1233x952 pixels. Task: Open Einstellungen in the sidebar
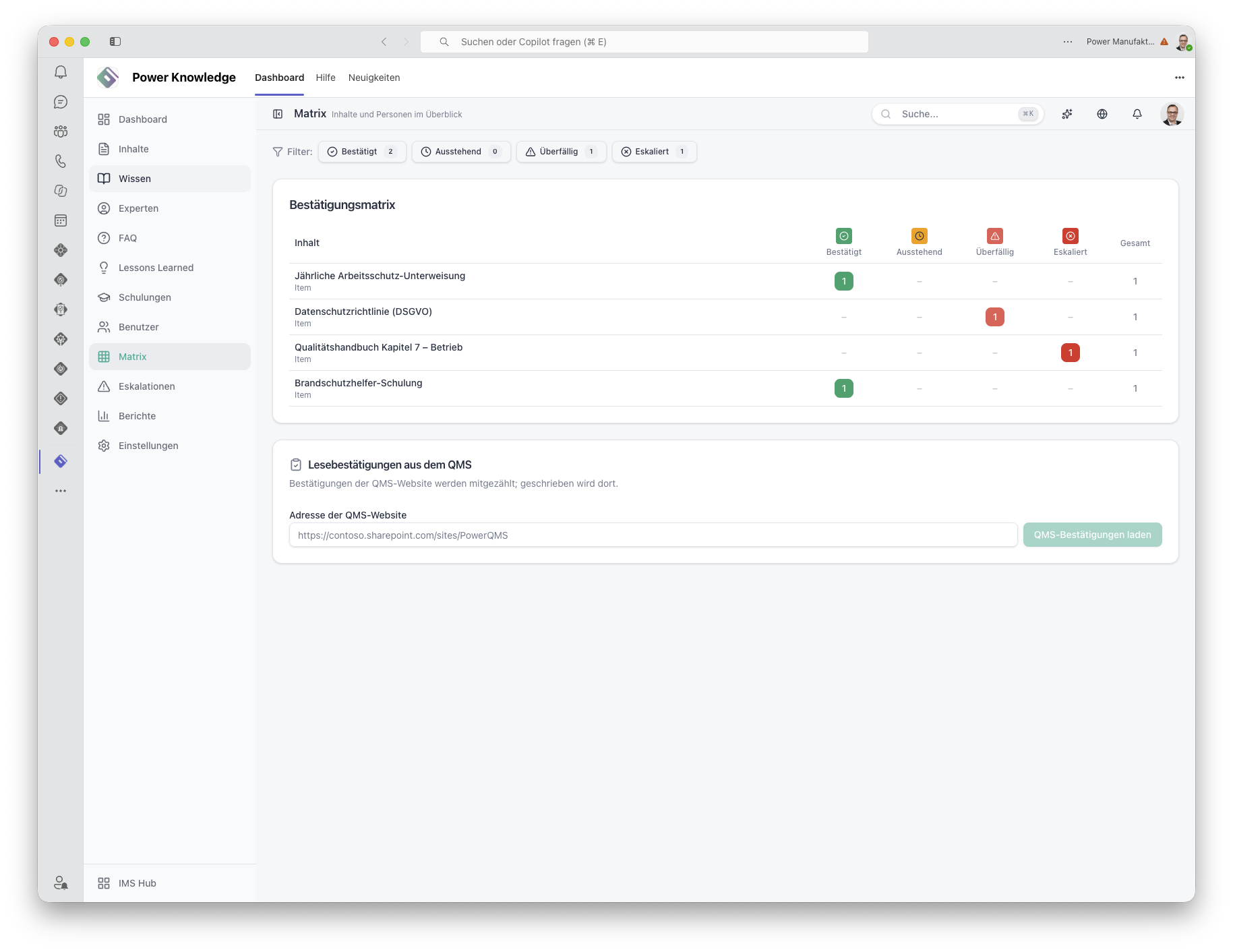point(170,446)
